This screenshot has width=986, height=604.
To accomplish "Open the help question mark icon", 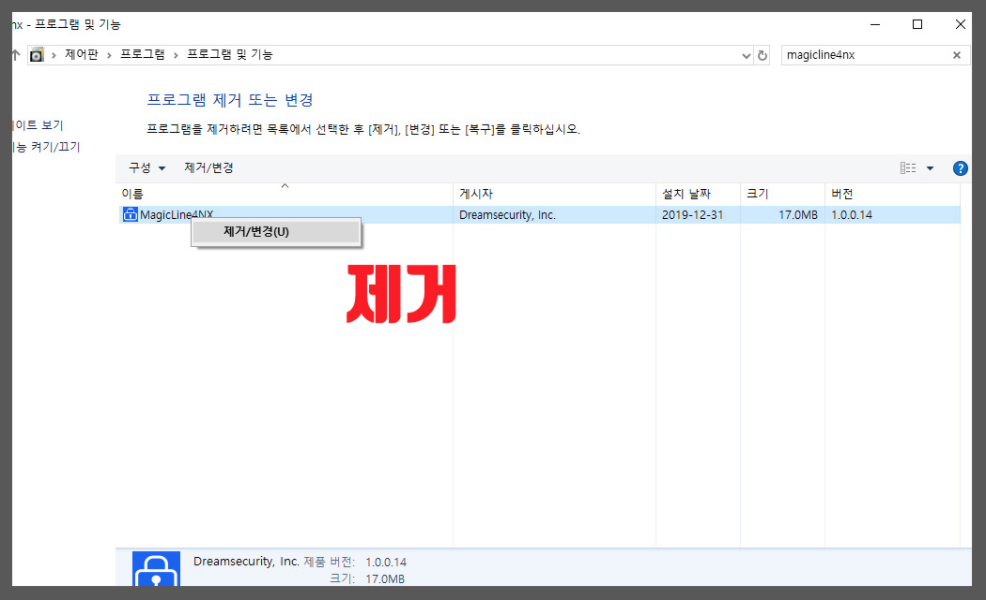I will [960, 168].
